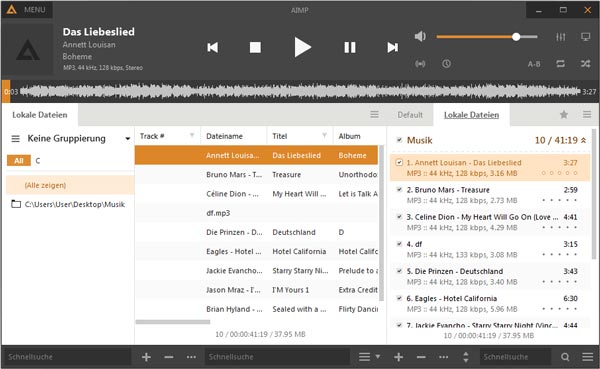Screen dimensions: 600x369
Task: Collapse the Musik group chevron
Action: point(584,140)
